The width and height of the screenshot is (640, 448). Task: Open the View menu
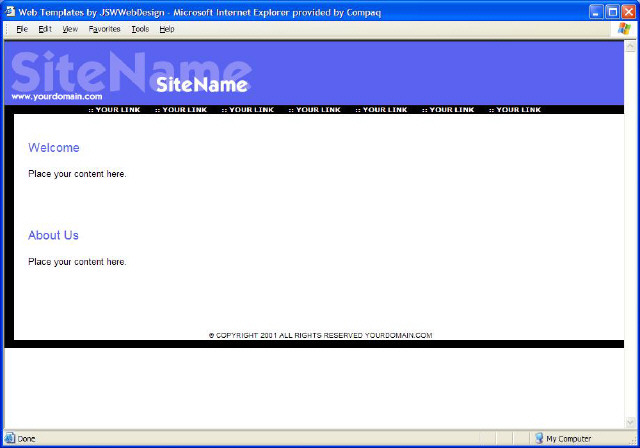tap(70, 29)
